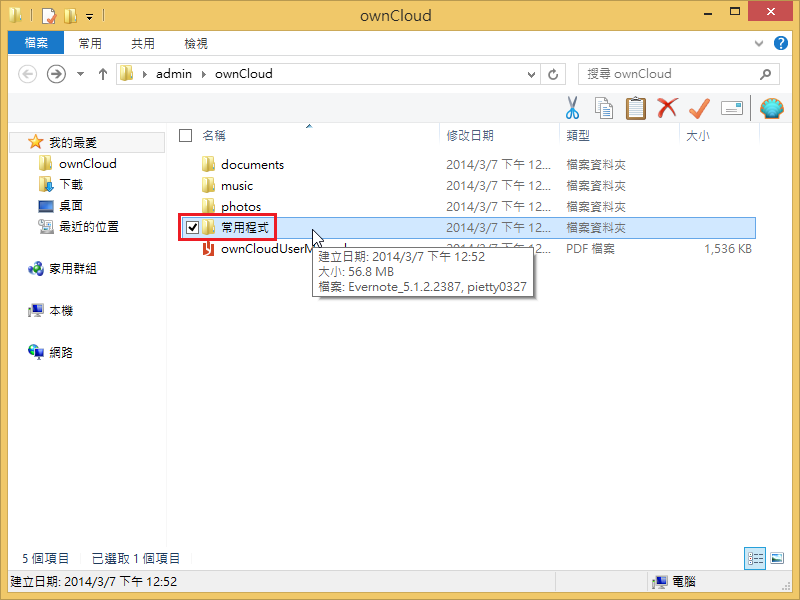Click admin in the breadcrumb path

click(x=173, y=74)
